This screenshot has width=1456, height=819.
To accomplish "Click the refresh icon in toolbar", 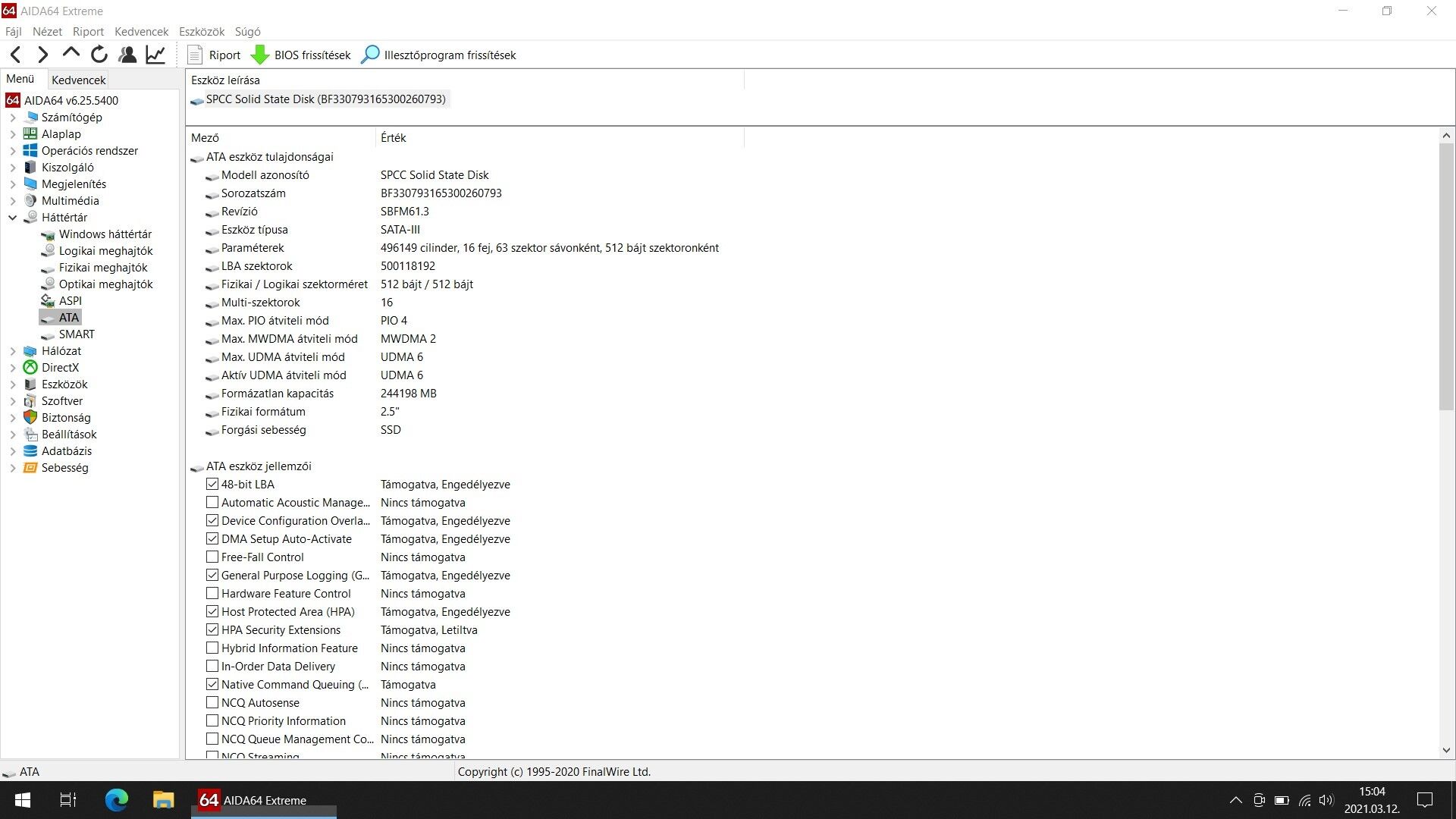I will point(99,55).
